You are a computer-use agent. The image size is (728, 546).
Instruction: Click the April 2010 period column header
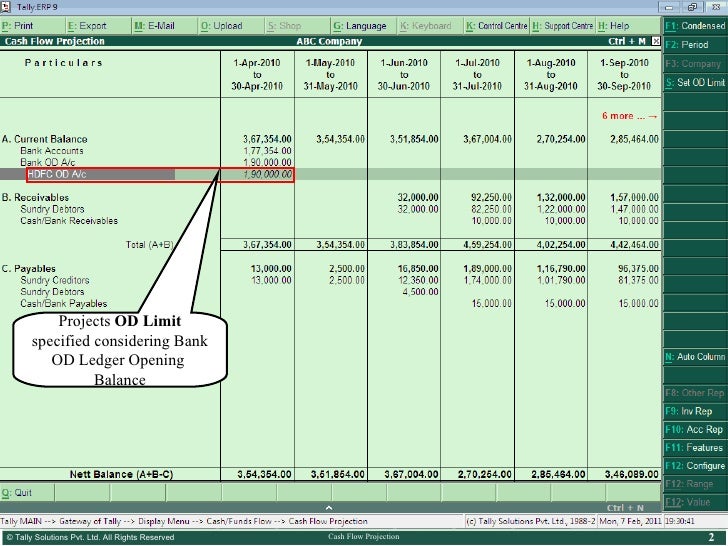[257, 74]
